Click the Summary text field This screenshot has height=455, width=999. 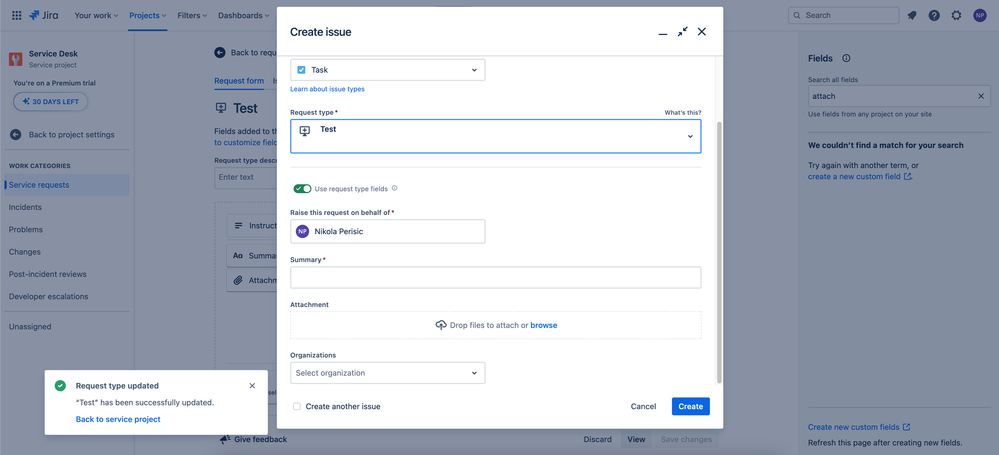tap(495, 277)
